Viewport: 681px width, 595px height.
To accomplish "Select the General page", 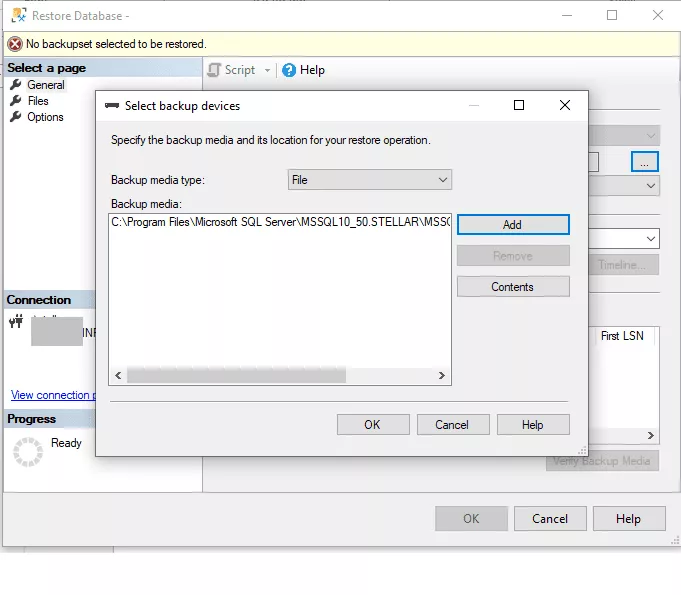I will point(46,85).
